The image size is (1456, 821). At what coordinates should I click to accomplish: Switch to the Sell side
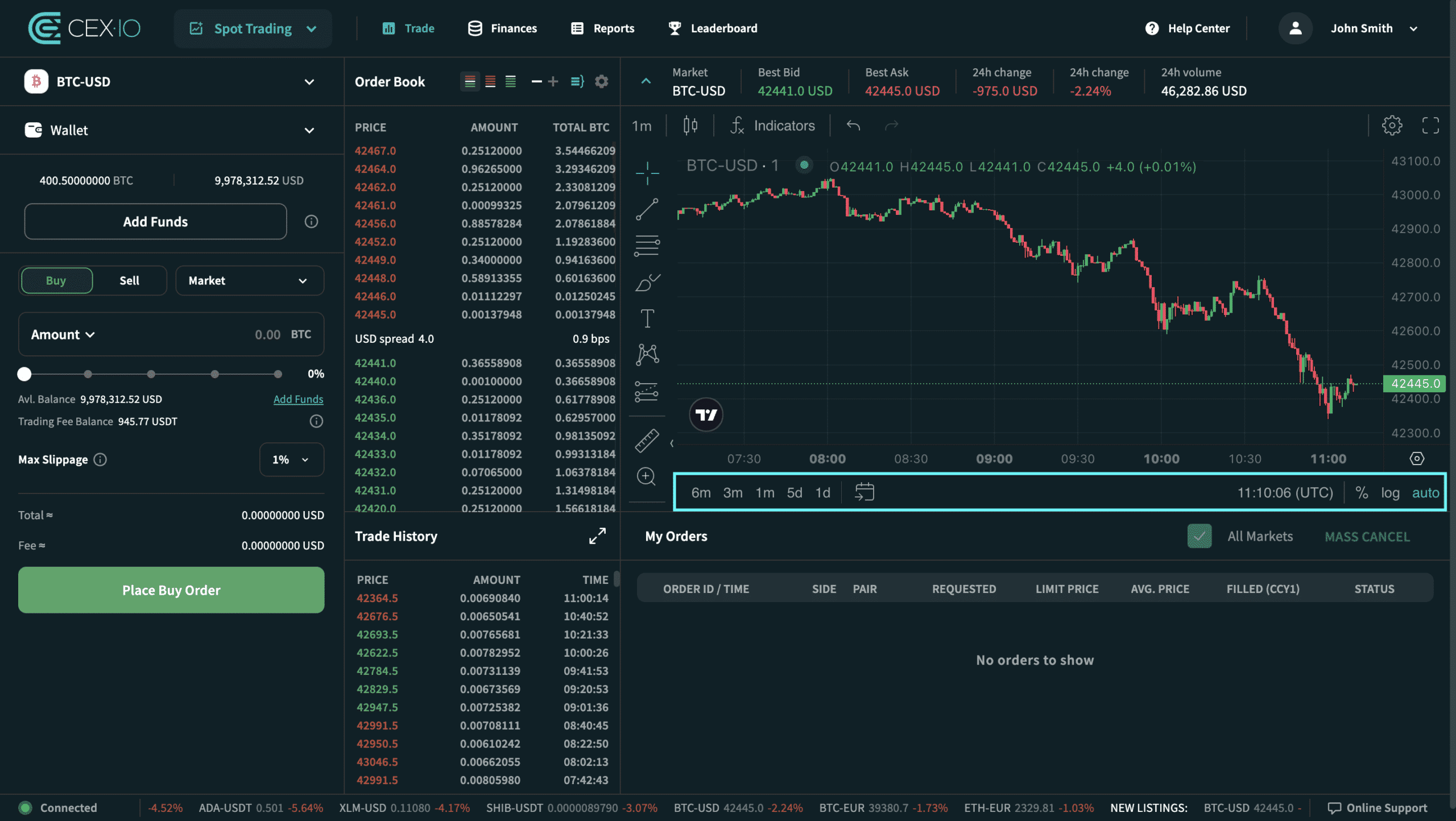tap(130, 280)
